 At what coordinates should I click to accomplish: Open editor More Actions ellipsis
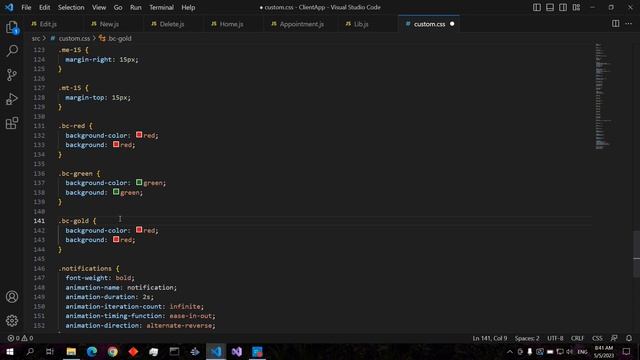tap(629, 24)
